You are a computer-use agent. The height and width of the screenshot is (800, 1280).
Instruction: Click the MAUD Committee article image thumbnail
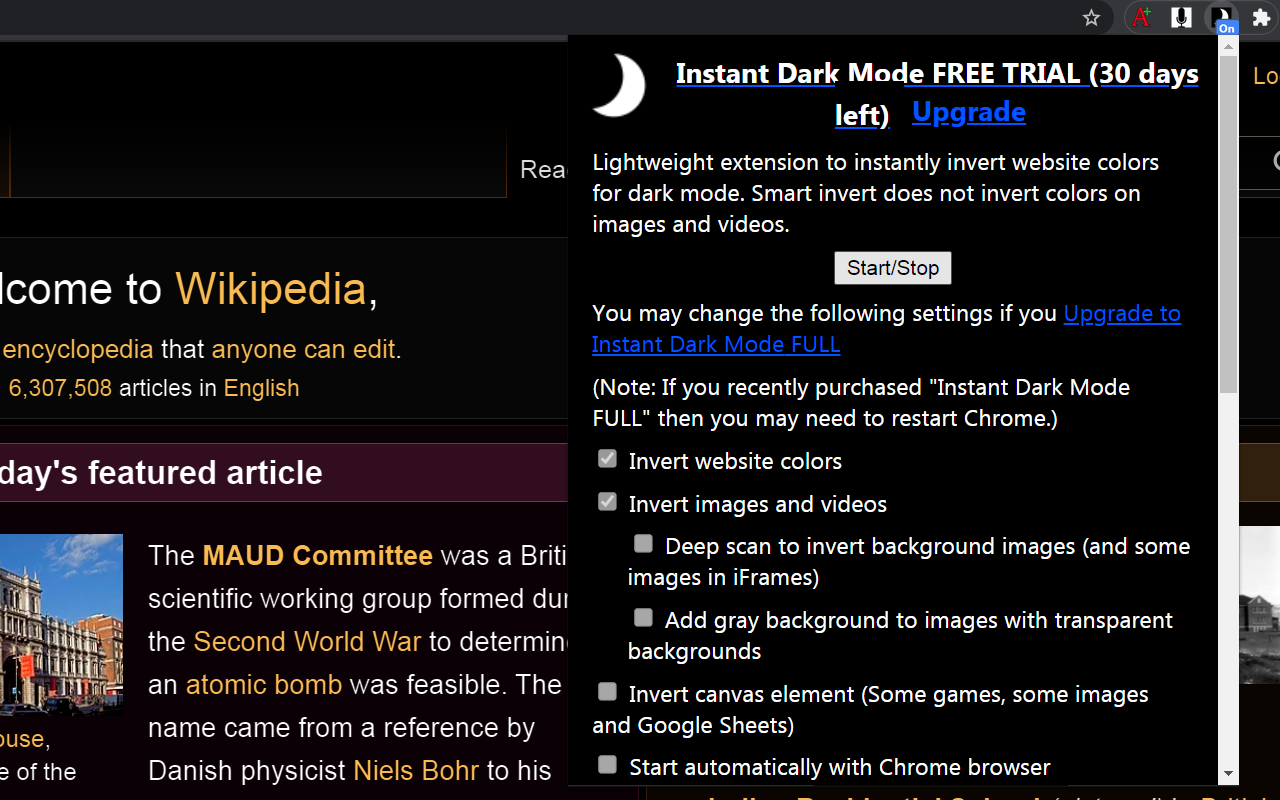click(62, 625)
